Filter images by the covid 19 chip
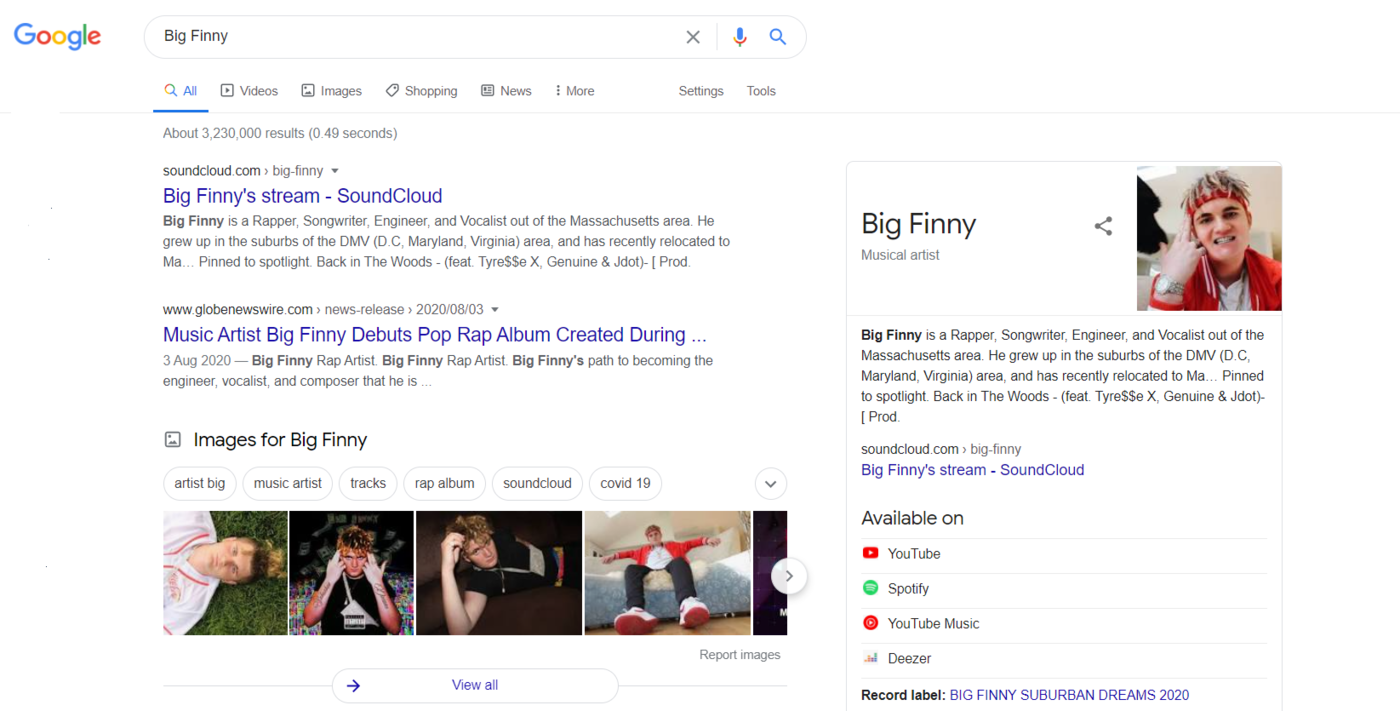 [625, 484]
